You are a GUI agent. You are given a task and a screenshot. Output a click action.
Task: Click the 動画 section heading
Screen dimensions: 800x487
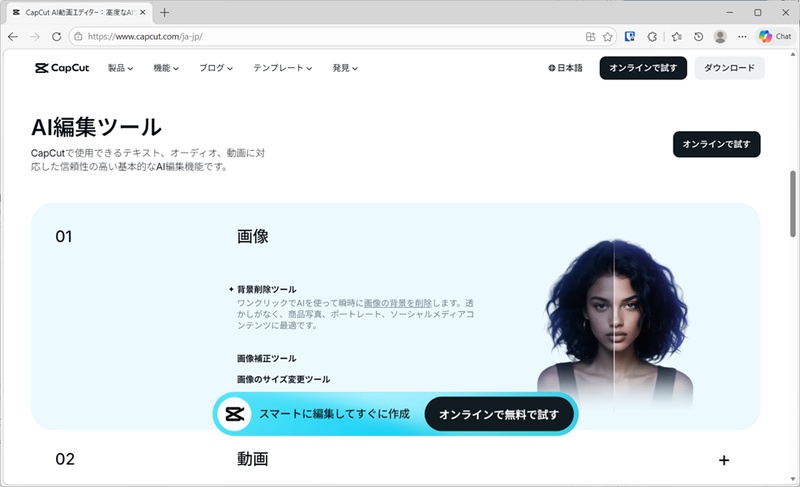(253, 459)
